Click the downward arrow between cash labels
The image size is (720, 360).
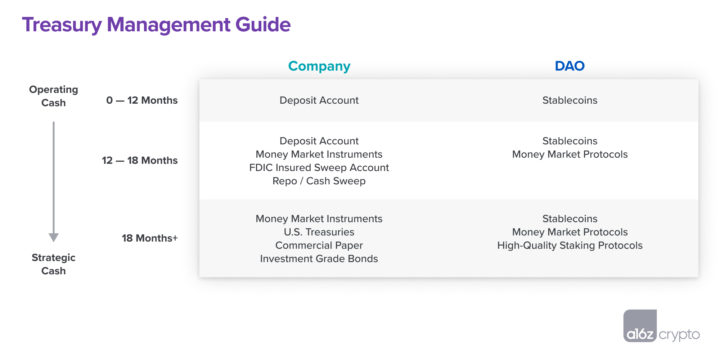54,181
